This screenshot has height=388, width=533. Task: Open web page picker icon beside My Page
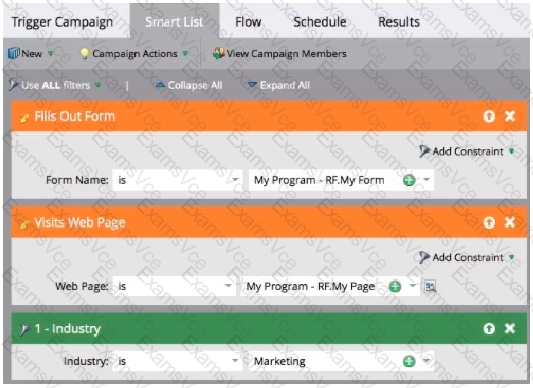(x=430, y=286)
